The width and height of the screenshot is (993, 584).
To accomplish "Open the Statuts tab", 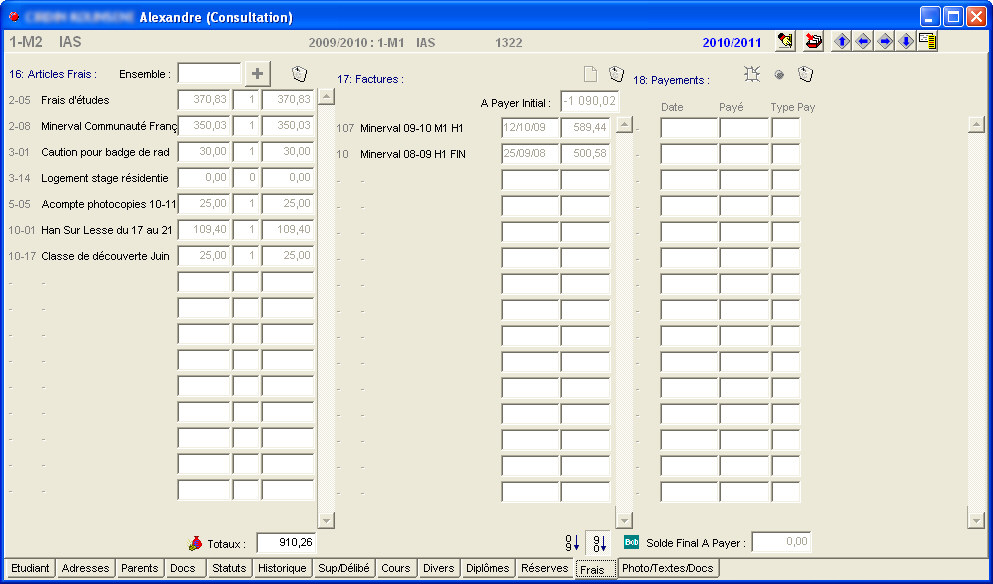I will pos(229,568).
